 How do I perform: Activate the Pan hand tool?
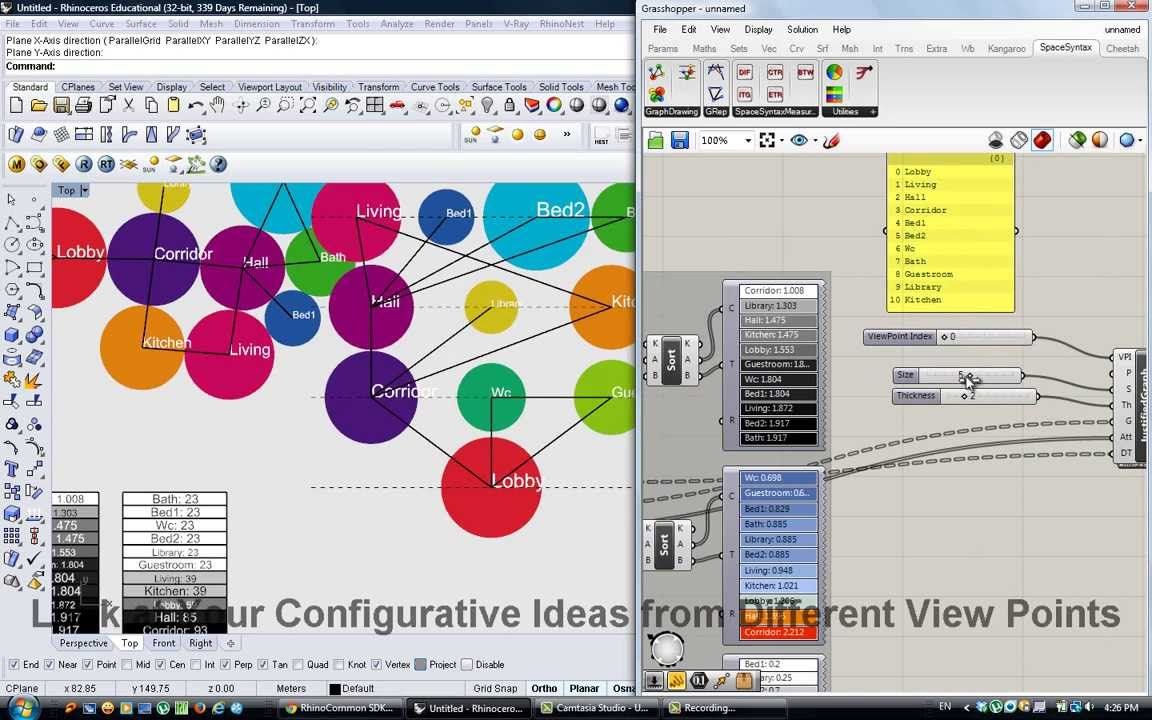coord(217,105)
